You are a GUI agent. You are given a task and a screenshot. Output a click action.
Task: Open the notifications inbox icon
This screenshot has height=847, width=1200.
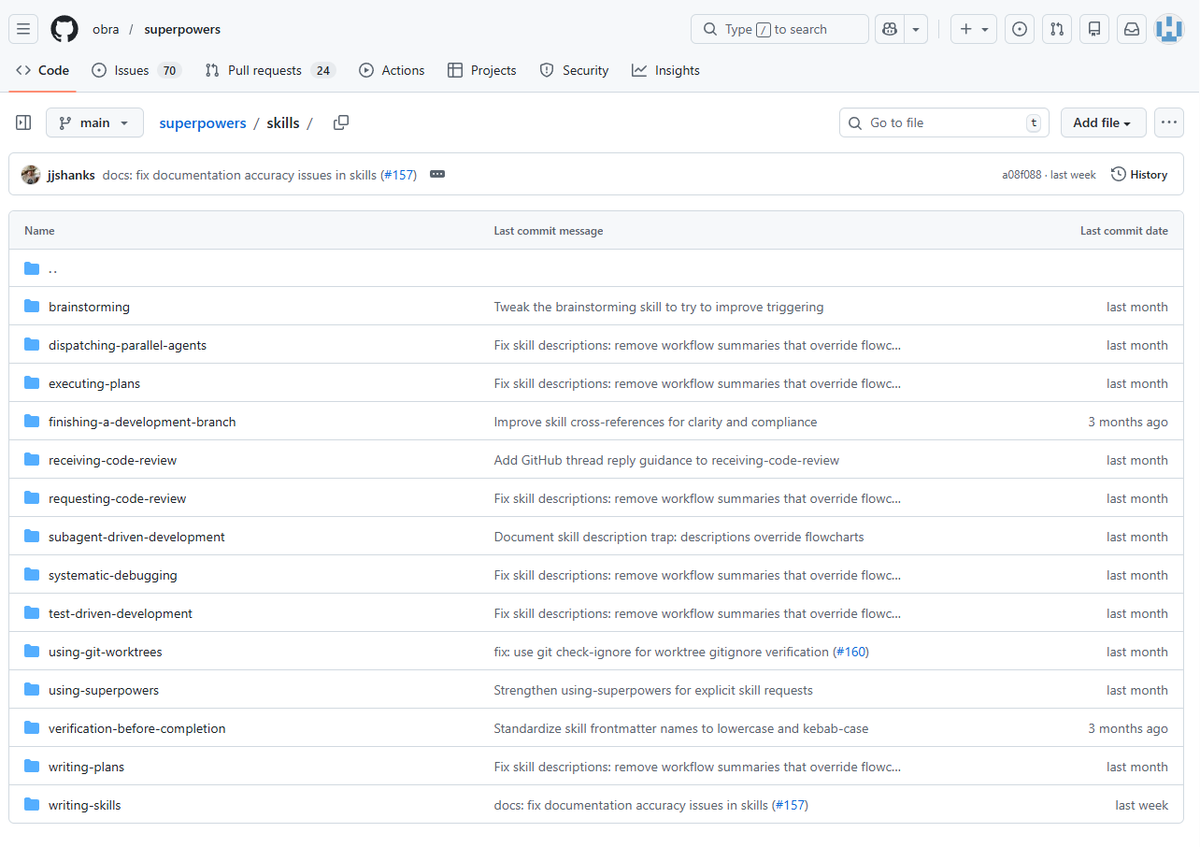(x=1131, y=29)
